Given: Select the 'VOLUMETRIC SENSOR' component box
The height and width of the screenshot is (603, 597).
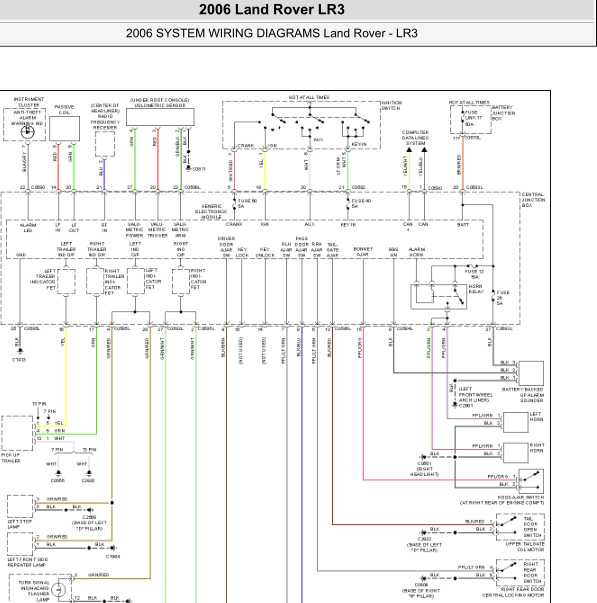Looking at the screenshot, I should [160, 117].
